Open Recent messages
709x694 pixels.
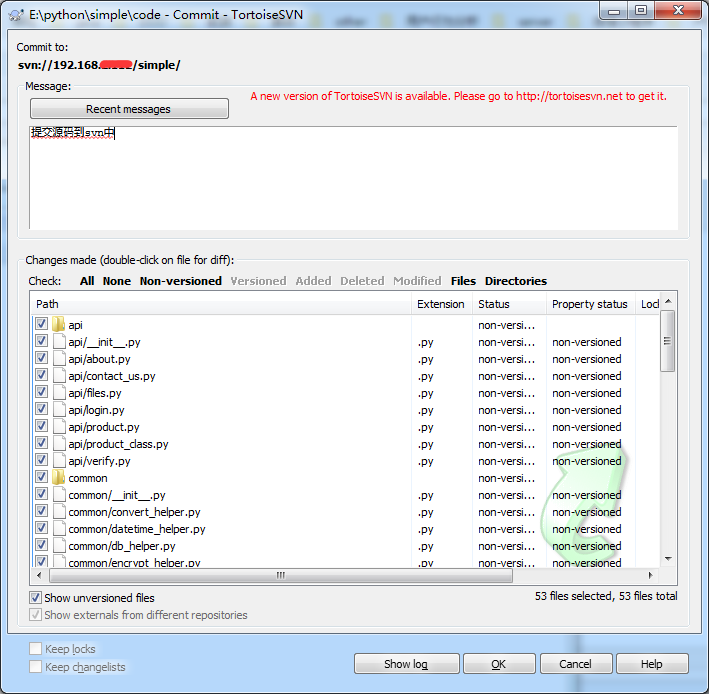(129, 109)
